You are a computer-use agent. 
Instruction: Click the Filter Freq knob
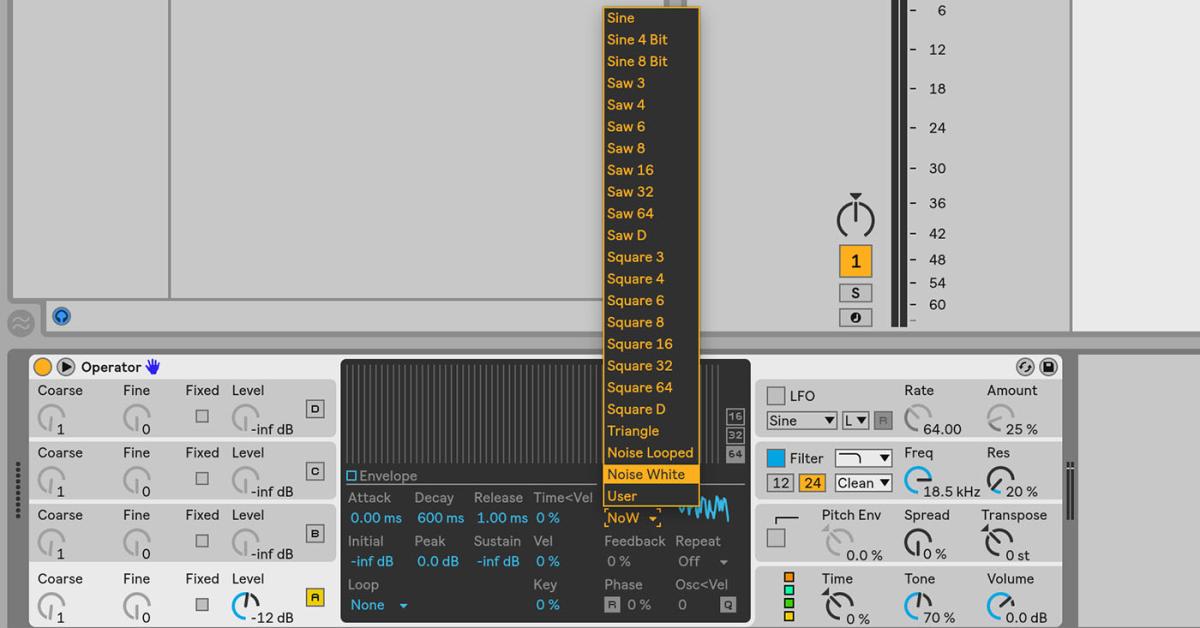[916, 481]
